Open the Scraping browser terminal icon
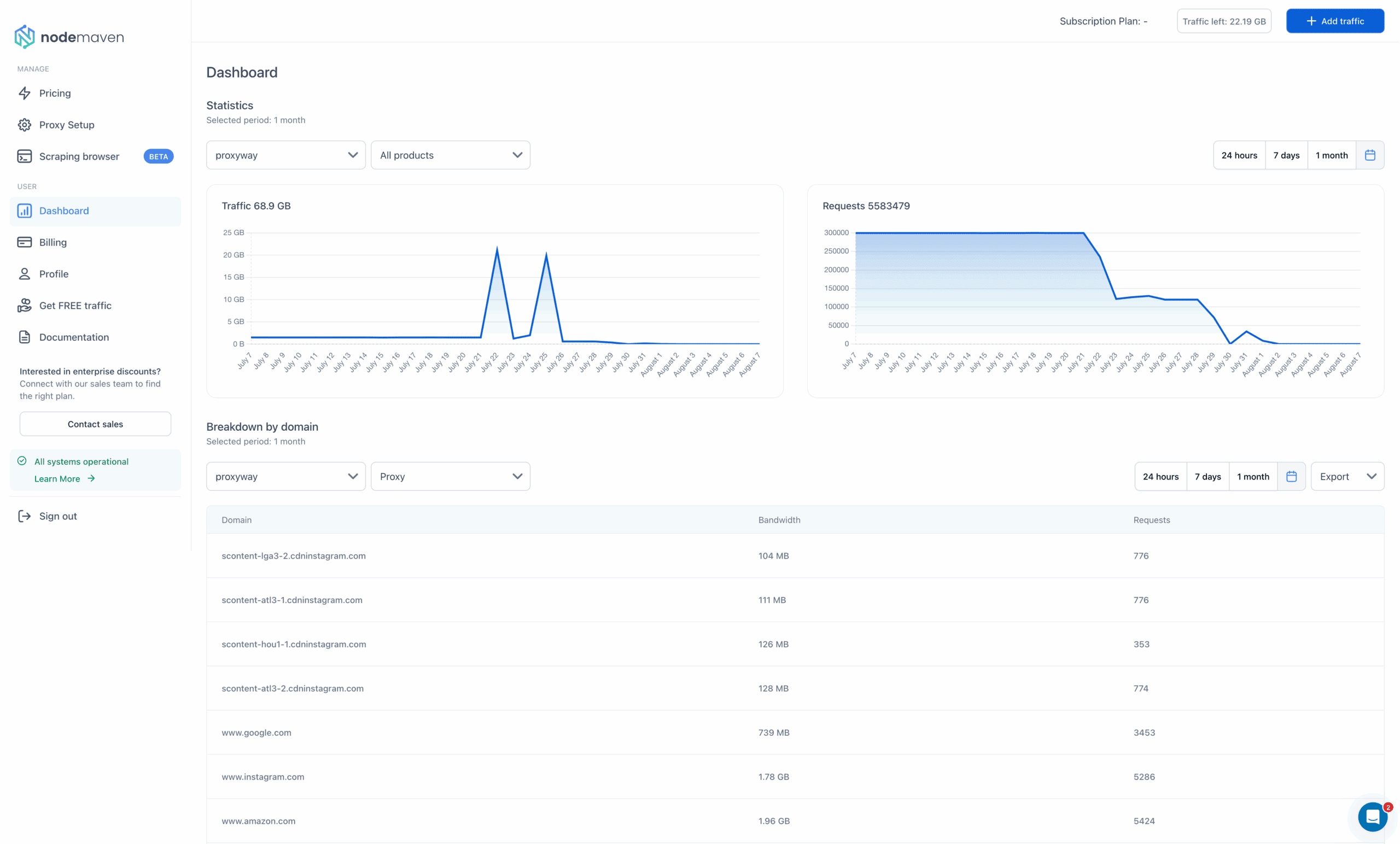The width and height of the screenshot is (1400, 844). tap(25, 156)
